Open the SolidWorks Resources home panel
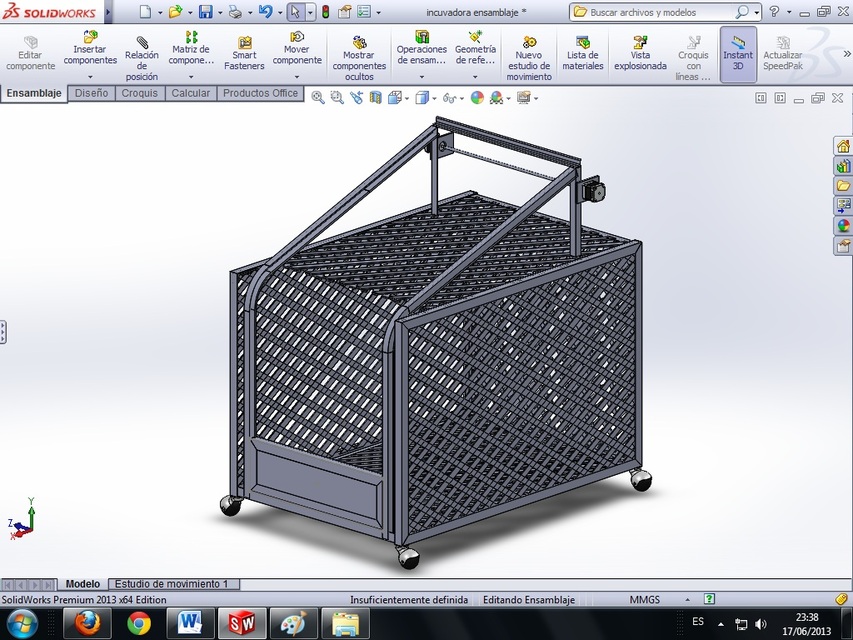 [x=843, y=146]
